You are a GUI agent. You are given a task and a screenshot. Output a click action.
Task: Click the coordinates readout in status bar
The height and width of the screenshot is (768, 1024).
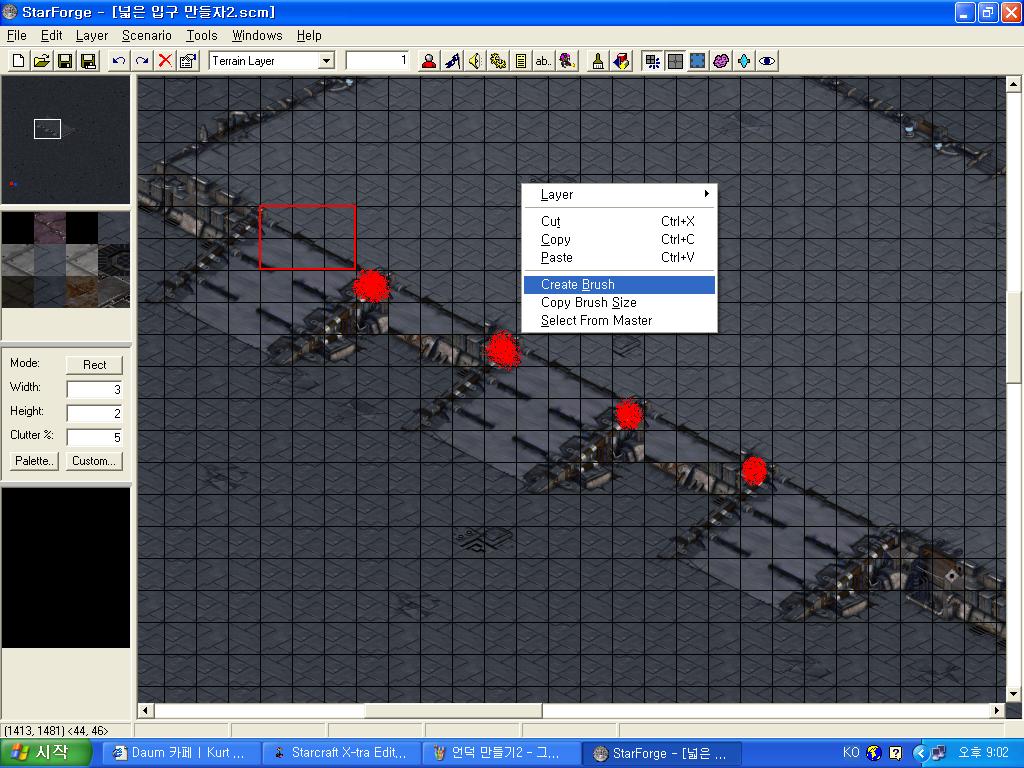coord(57,731)
